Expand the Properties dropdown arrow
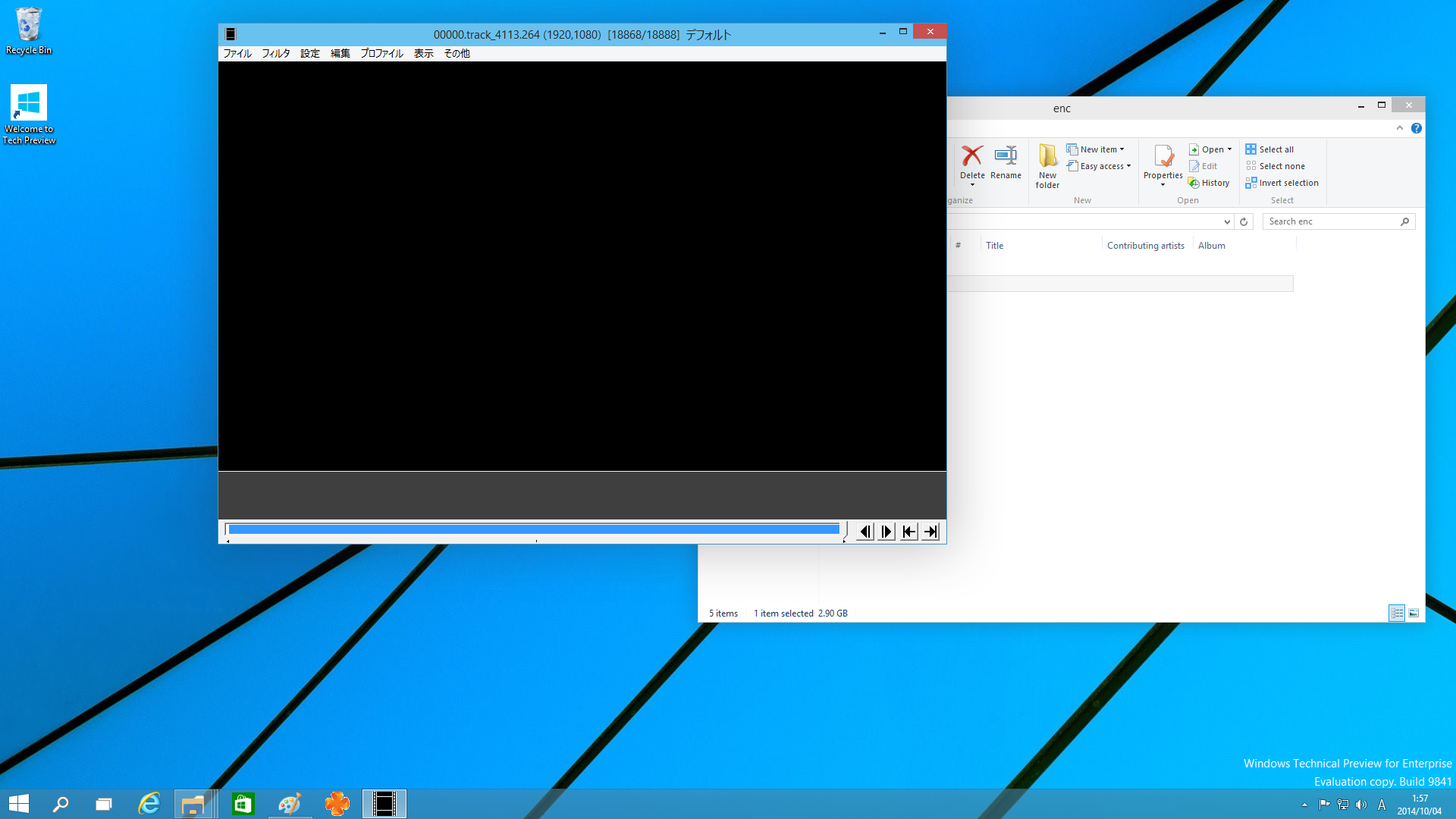Viewport: 1456px width, 819px height. coord(1163,184)
